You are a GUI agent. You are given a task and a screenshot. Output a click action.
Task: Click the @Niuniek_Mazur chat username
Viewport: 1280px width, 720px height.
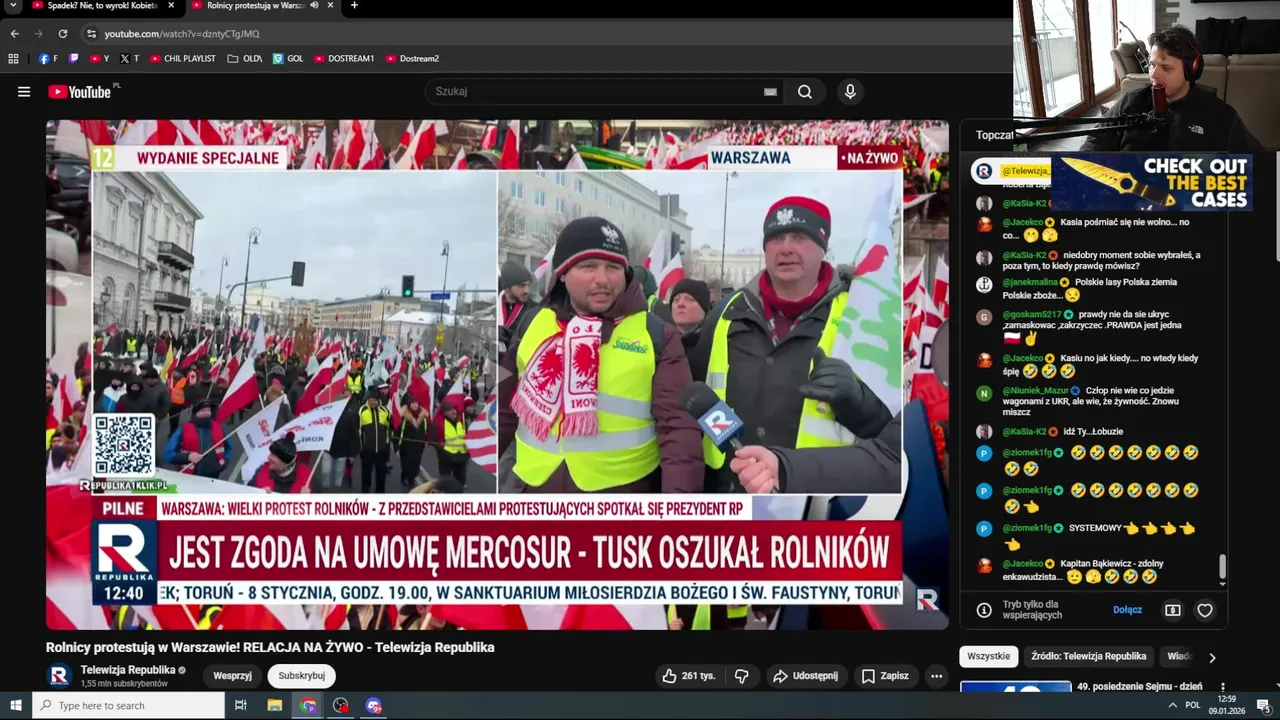(1035, 391)
